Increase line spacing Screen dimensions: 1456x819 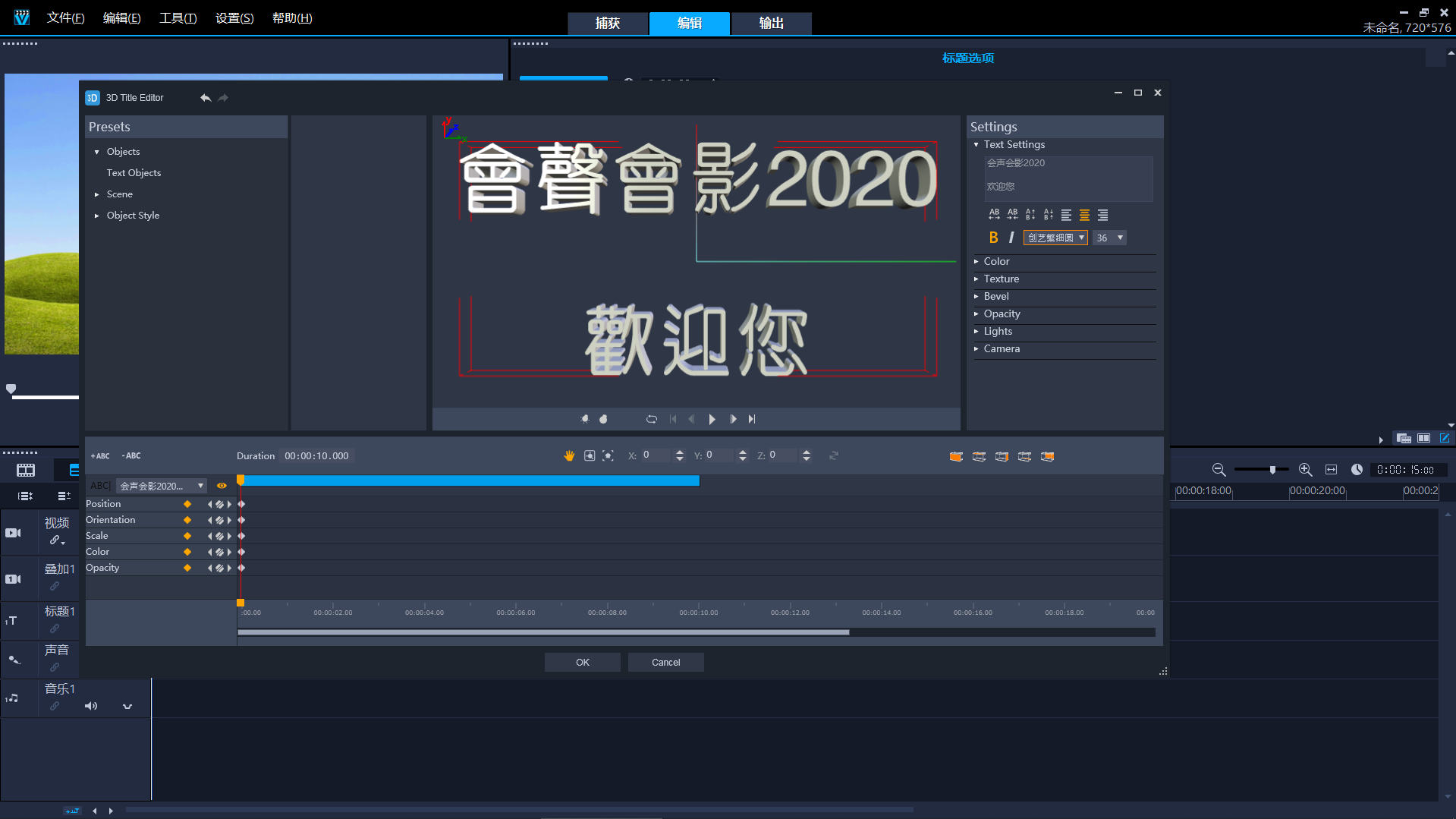pyautogui.click(x=1030, y=215)
